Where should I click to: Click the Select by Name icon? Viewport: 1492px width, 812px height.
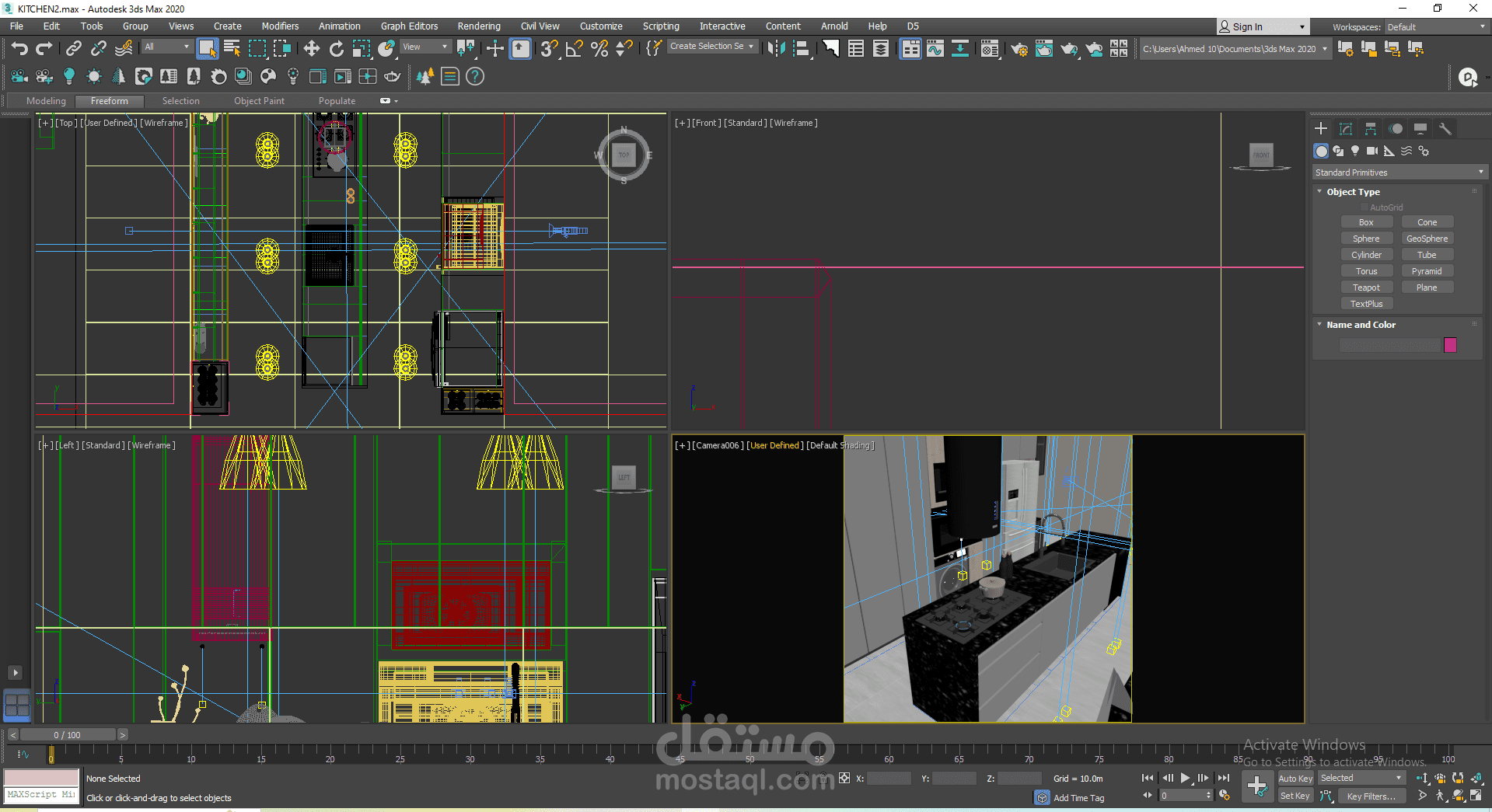click(x=232, y=49)
